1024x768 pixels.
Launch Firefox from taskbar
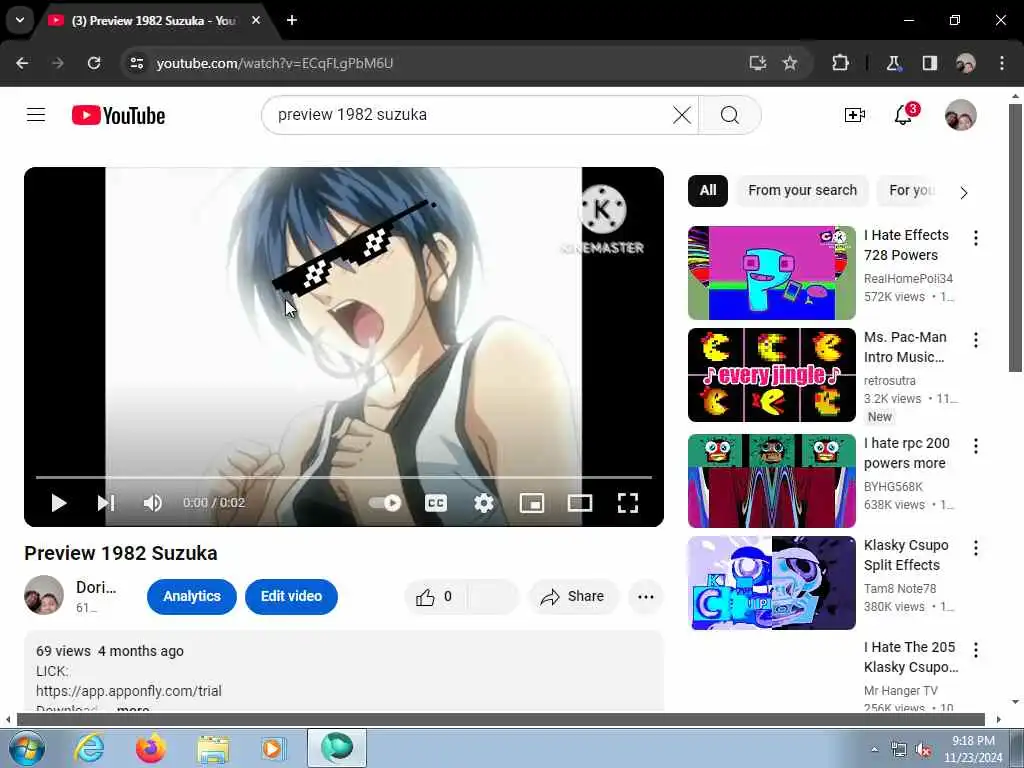point(150,748)
